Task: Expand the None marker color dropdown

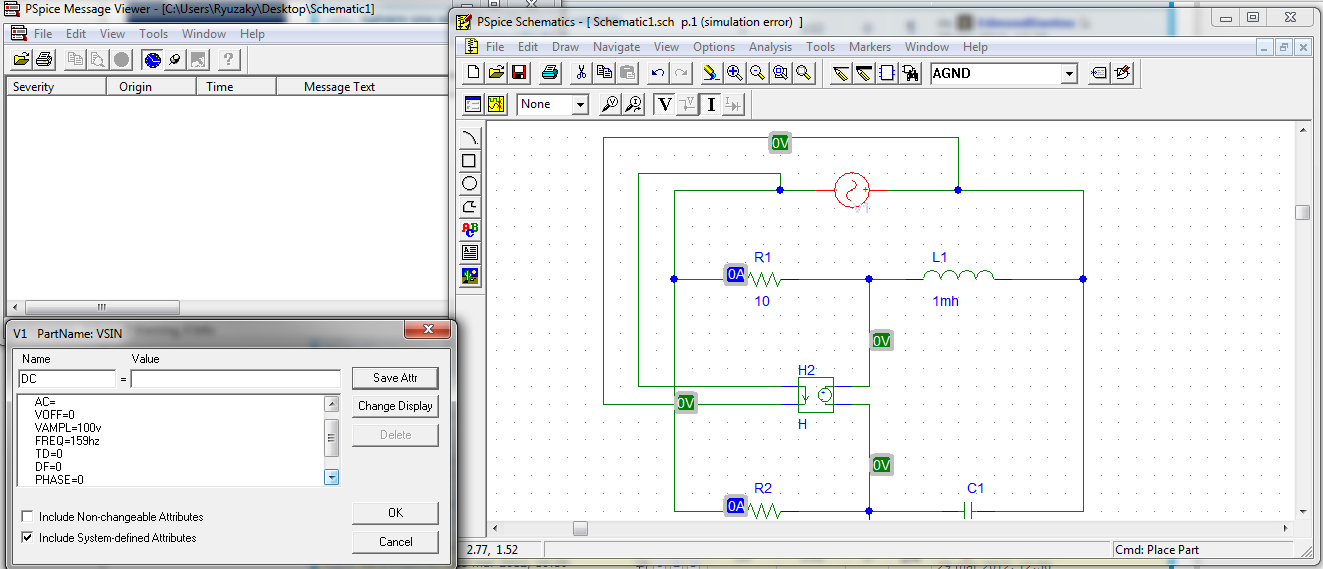Action: pos(579,104)
